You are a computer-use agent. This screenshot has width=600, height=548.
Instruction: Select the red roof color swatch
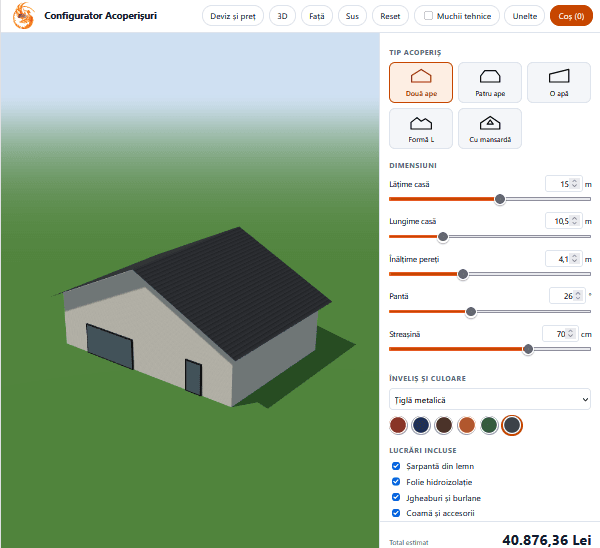398,425
